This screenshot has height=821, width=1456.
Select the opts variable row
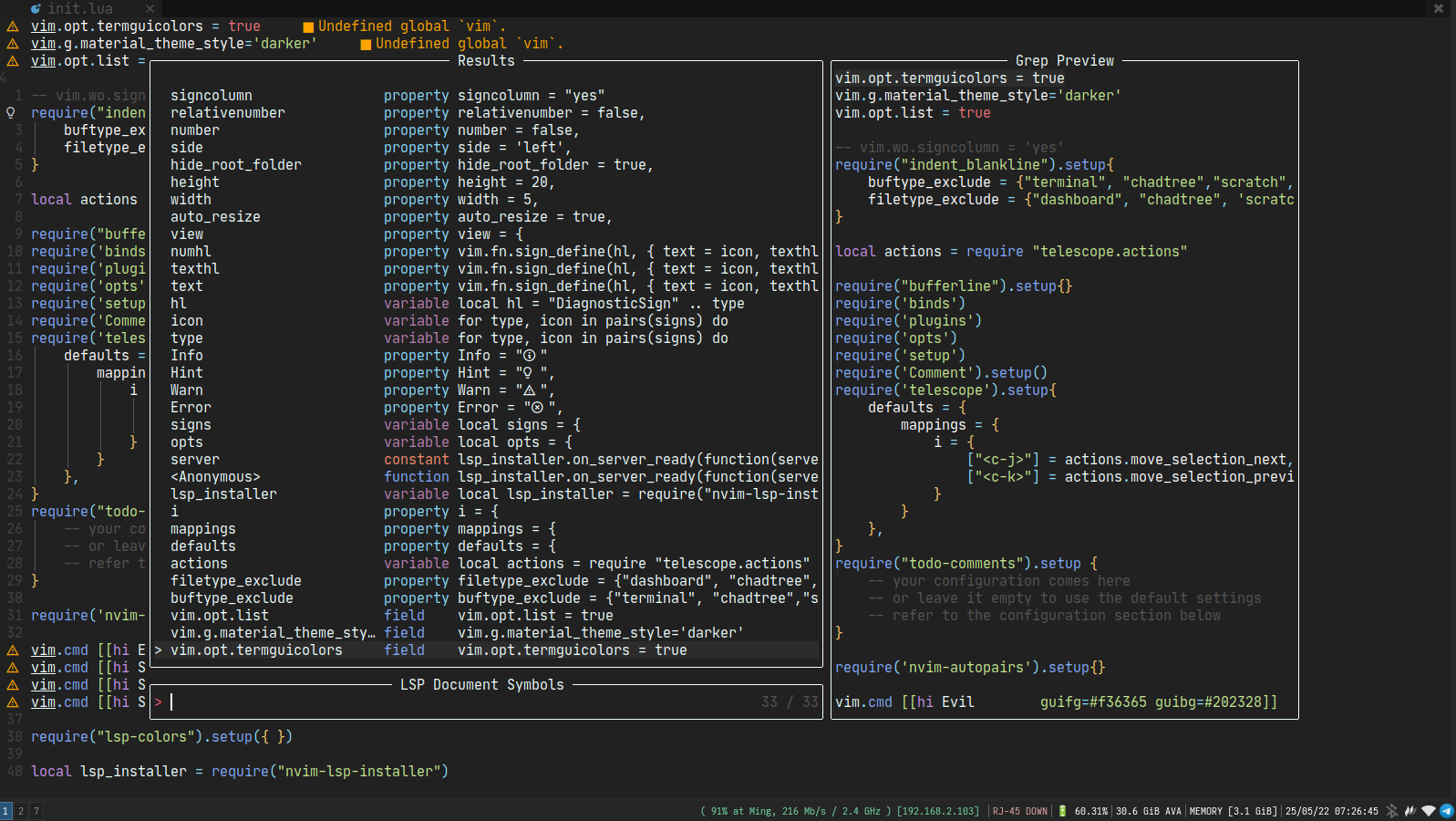point(488,442)
